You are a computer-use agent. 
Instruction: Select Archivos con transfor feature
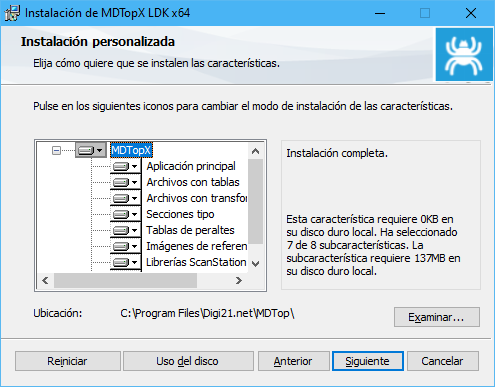(197, 198)
